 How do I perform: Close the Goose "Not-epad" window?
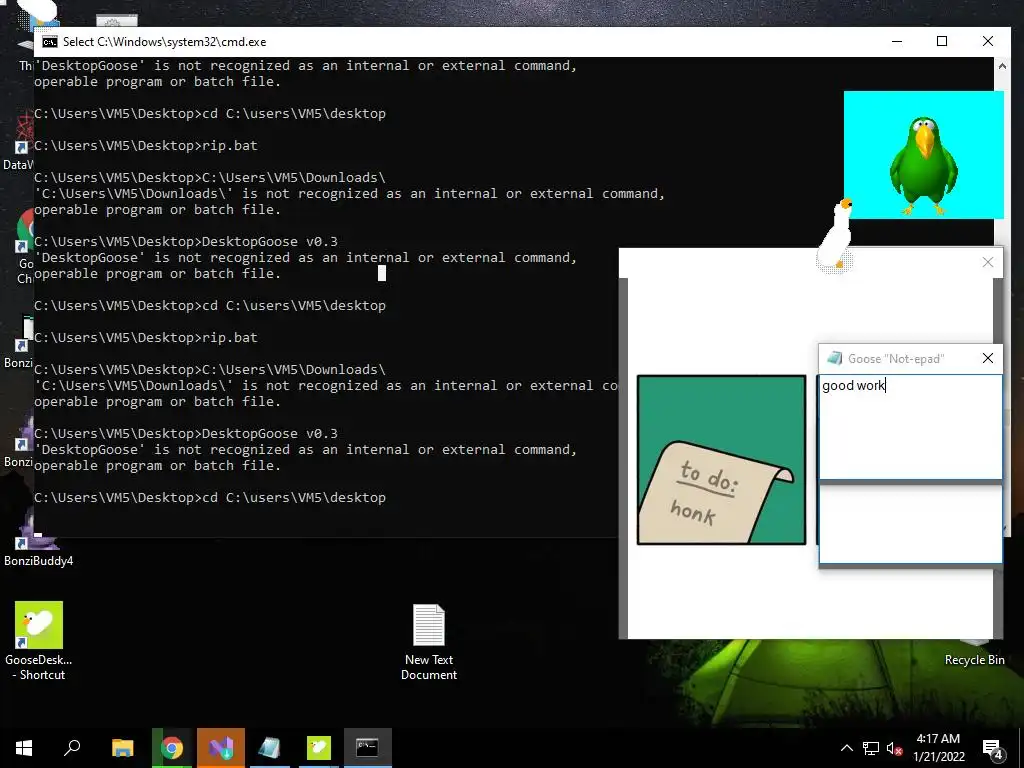[987, 358]
